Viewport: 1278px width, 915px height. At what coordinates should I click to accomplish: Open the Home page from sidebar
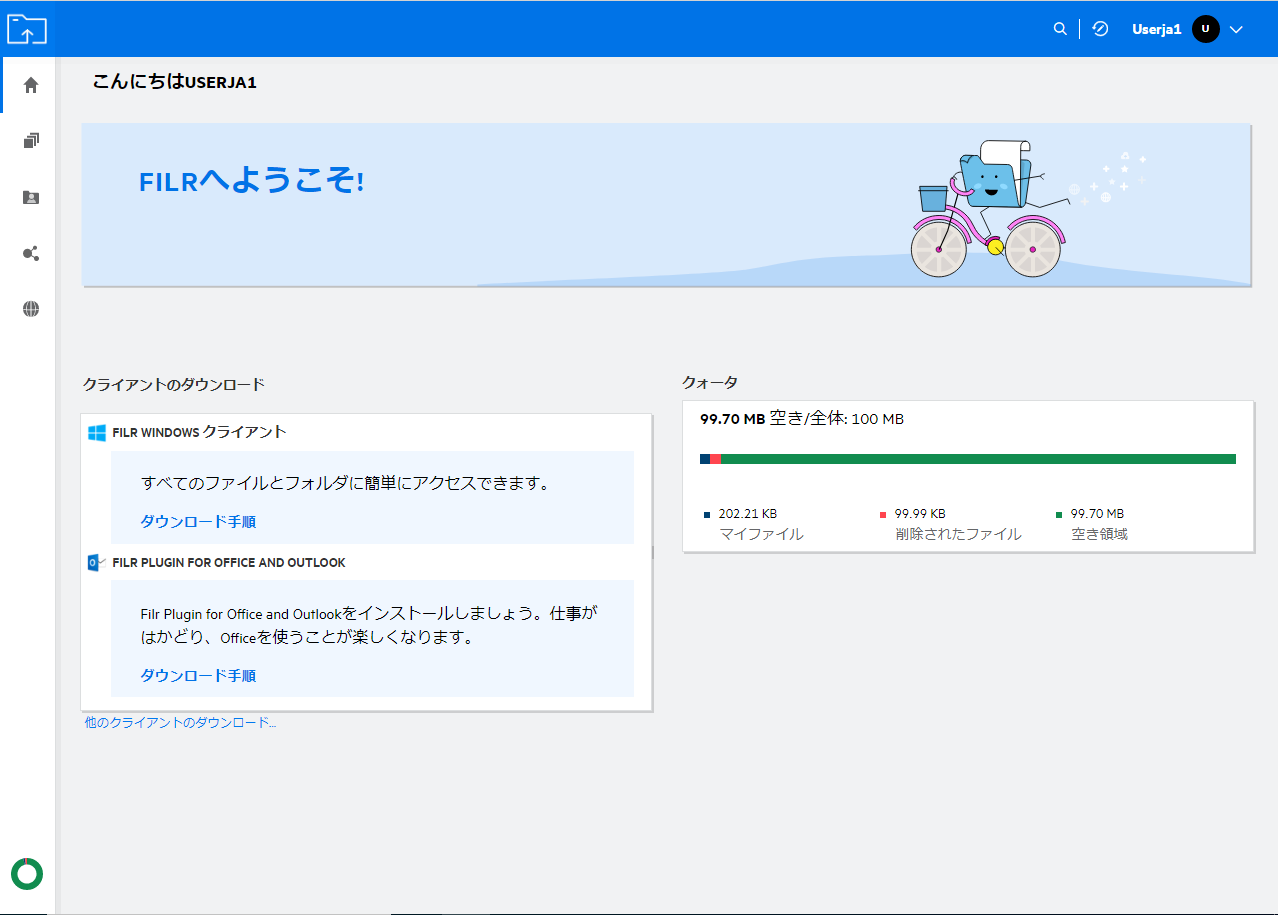[31, 85]
